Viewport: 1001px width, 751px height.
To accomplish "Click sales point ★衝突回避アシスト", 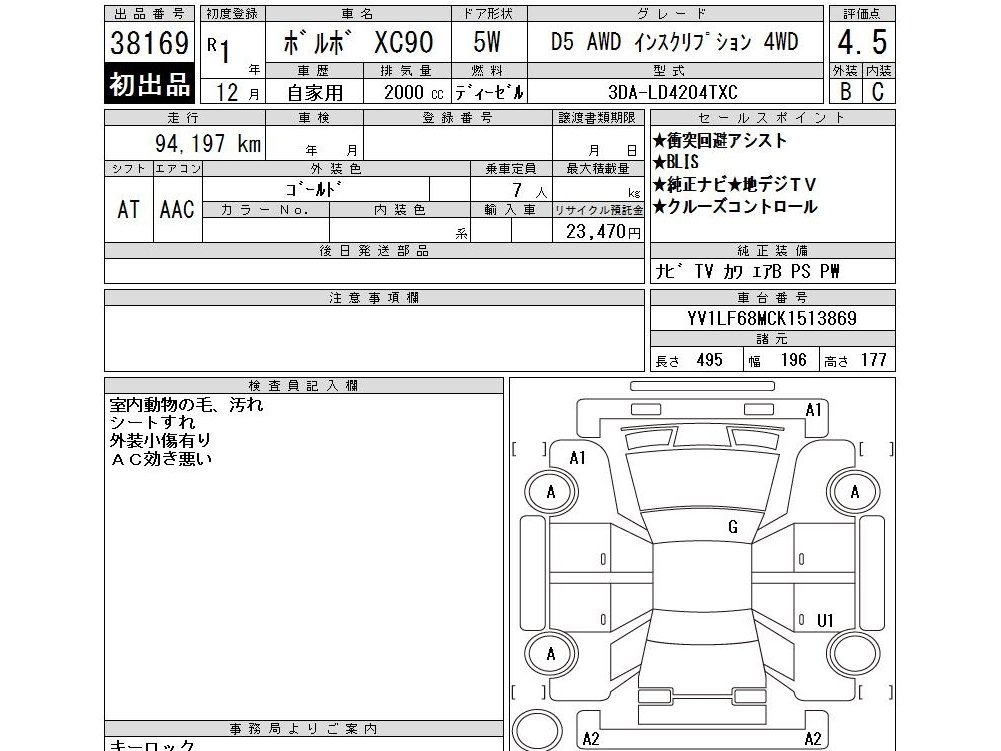I will pyautogui.click(x=719, y=140).
